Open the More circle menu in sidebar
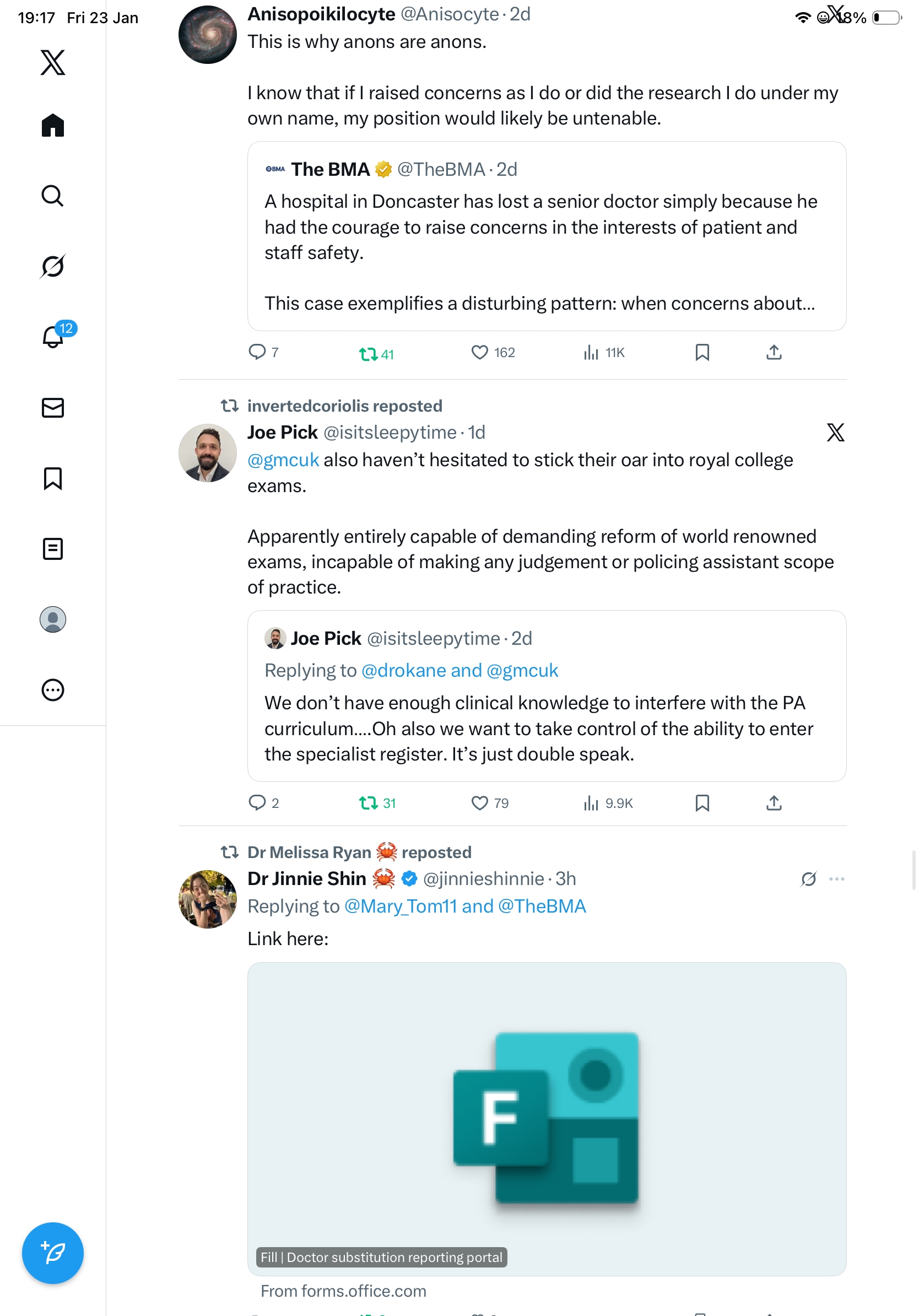 coord(53,689)
